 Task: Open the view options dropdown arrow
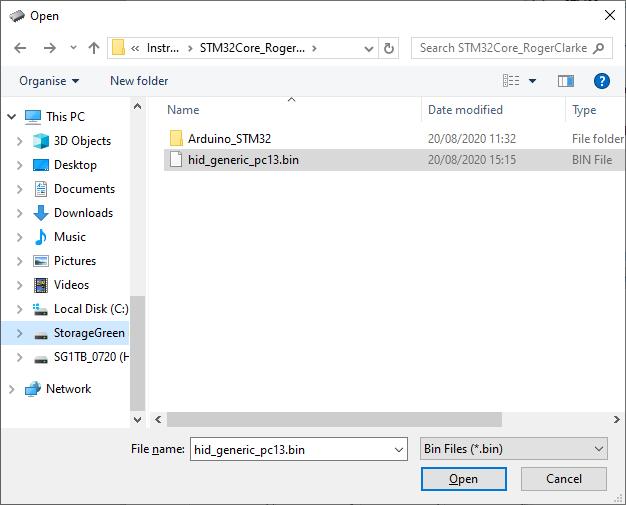click(532, 81)
